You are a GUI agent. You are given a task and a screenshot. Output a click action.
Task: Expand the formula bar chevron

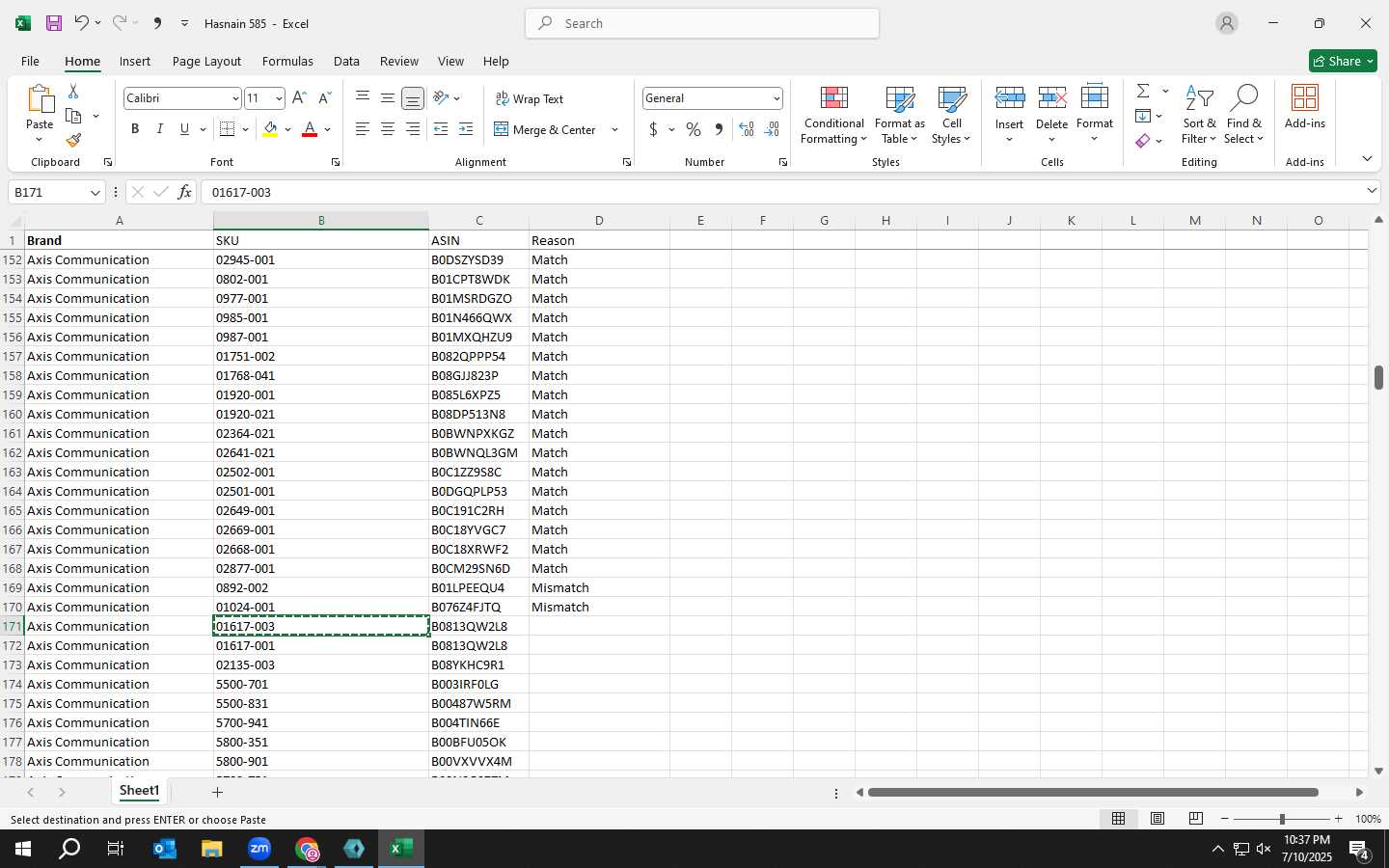point(1372,192)
